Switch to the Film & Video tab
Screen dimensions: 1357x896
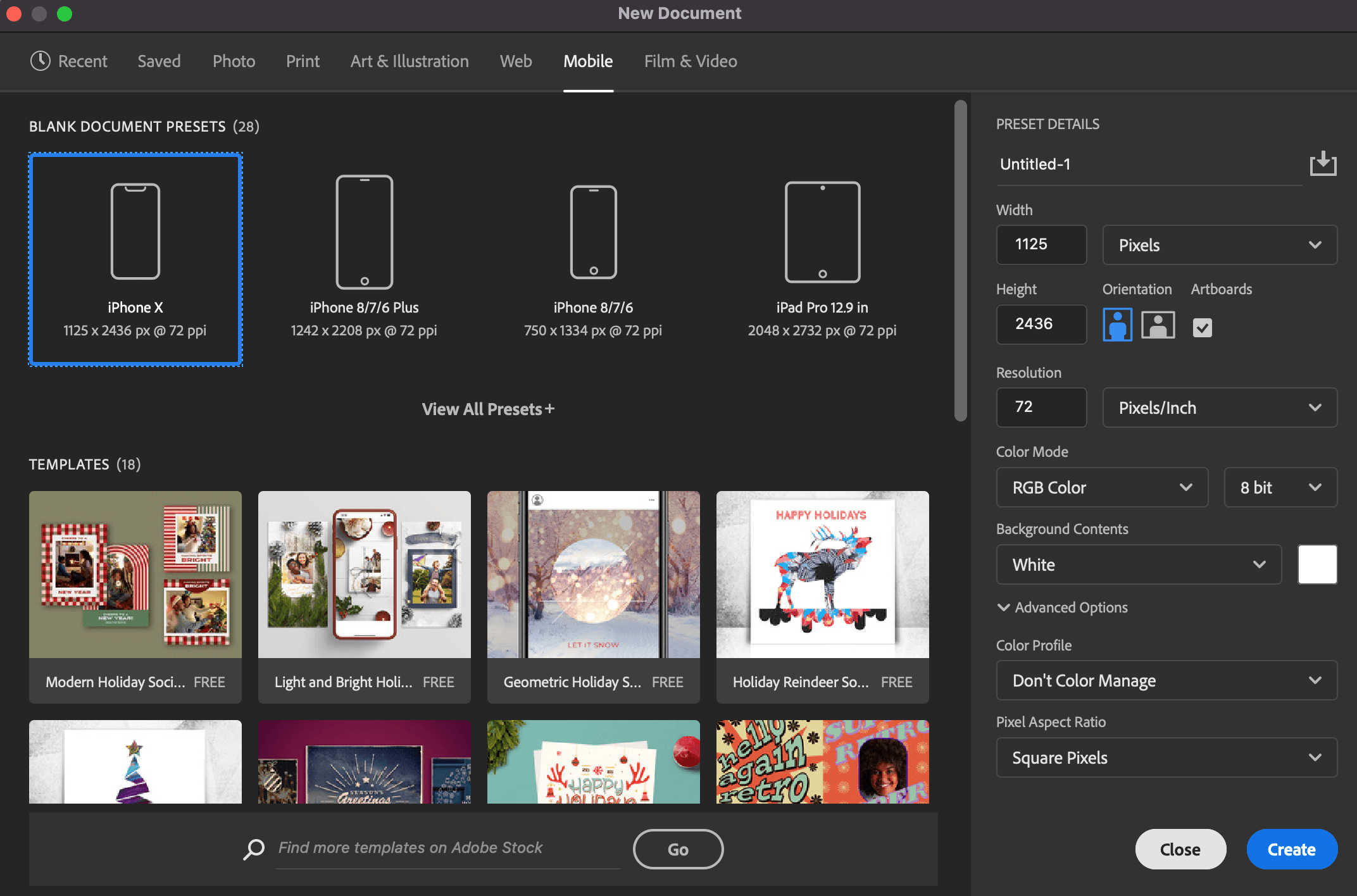point(691,60)
